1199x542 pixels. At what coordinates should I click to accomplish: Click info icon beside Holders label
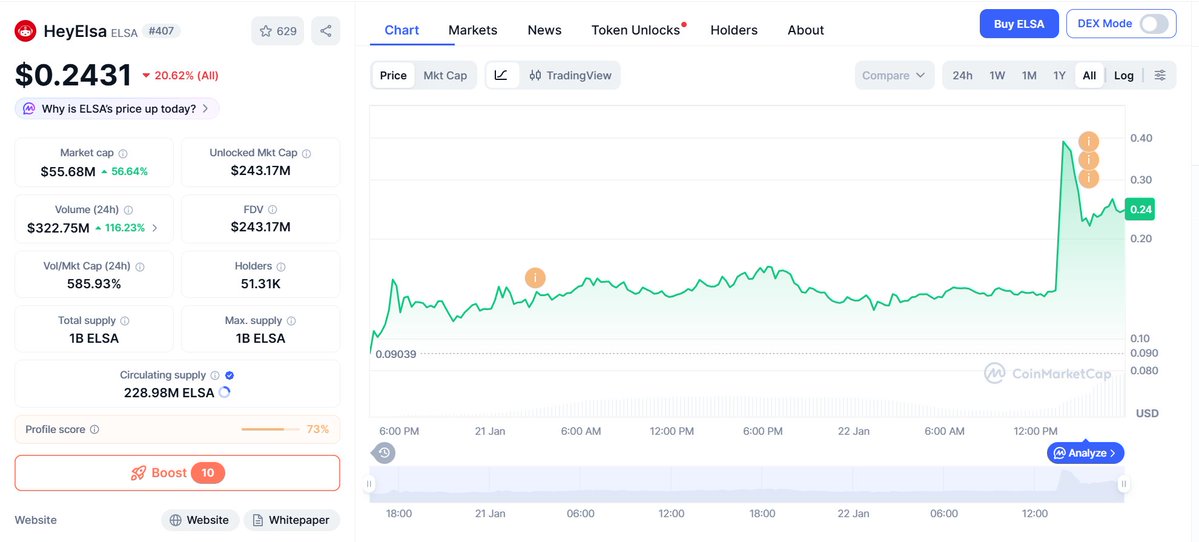click(281, 267)
